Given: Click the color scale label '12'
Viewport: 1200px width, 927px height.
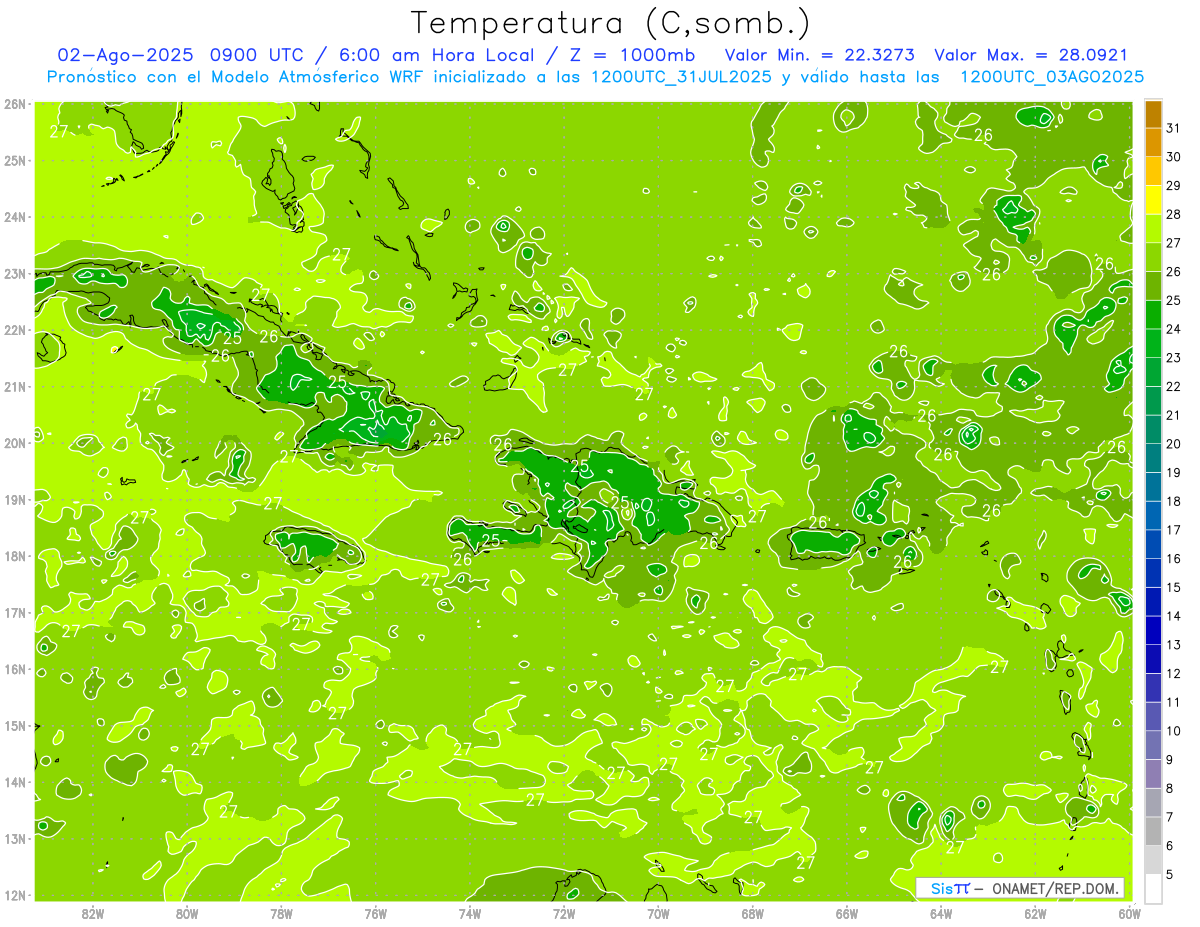Looking at the screenshot, I should tap(1174, 673).
